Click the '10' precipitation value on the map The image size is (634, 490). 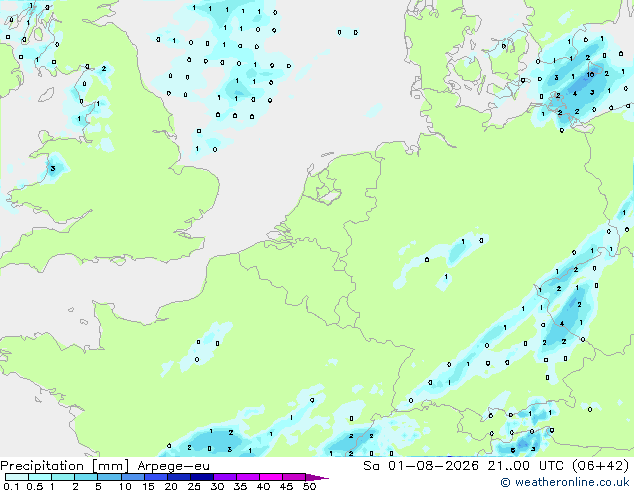click(591, 74)
